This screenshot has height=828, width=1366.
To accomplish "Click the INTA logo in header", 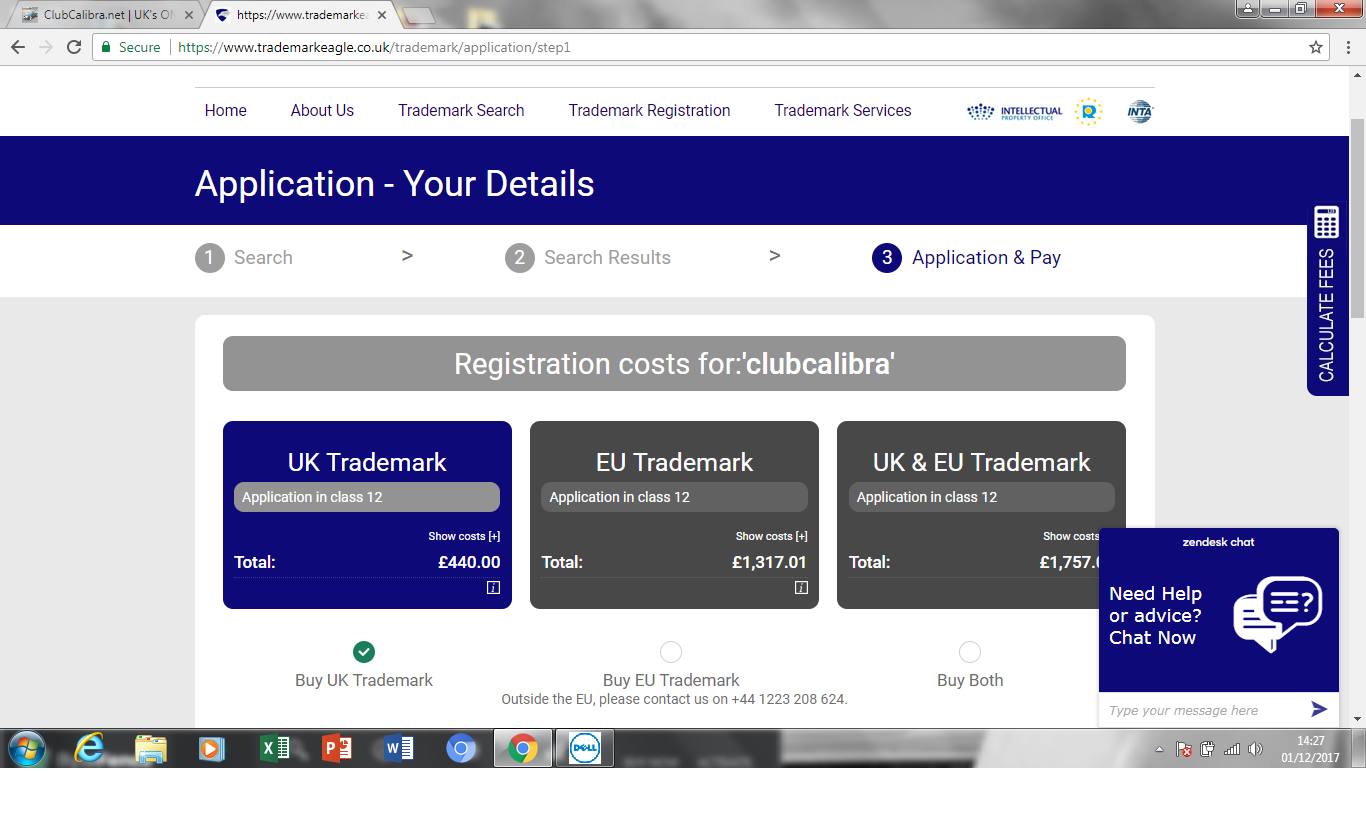I will [x=1139, y=112].
